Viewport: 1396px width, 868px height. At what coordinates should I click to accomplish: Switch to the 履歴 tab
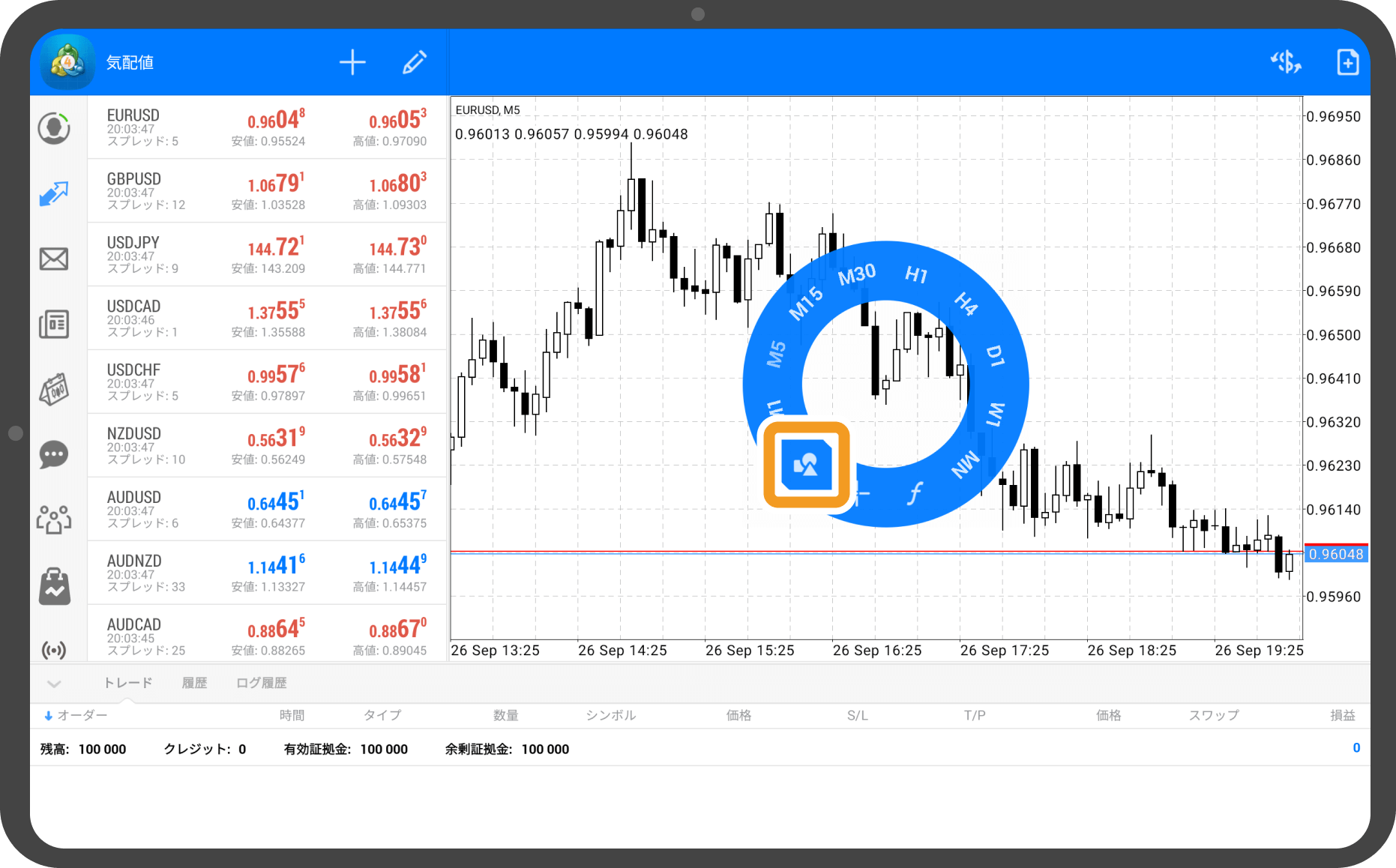(x=194, y=683)
